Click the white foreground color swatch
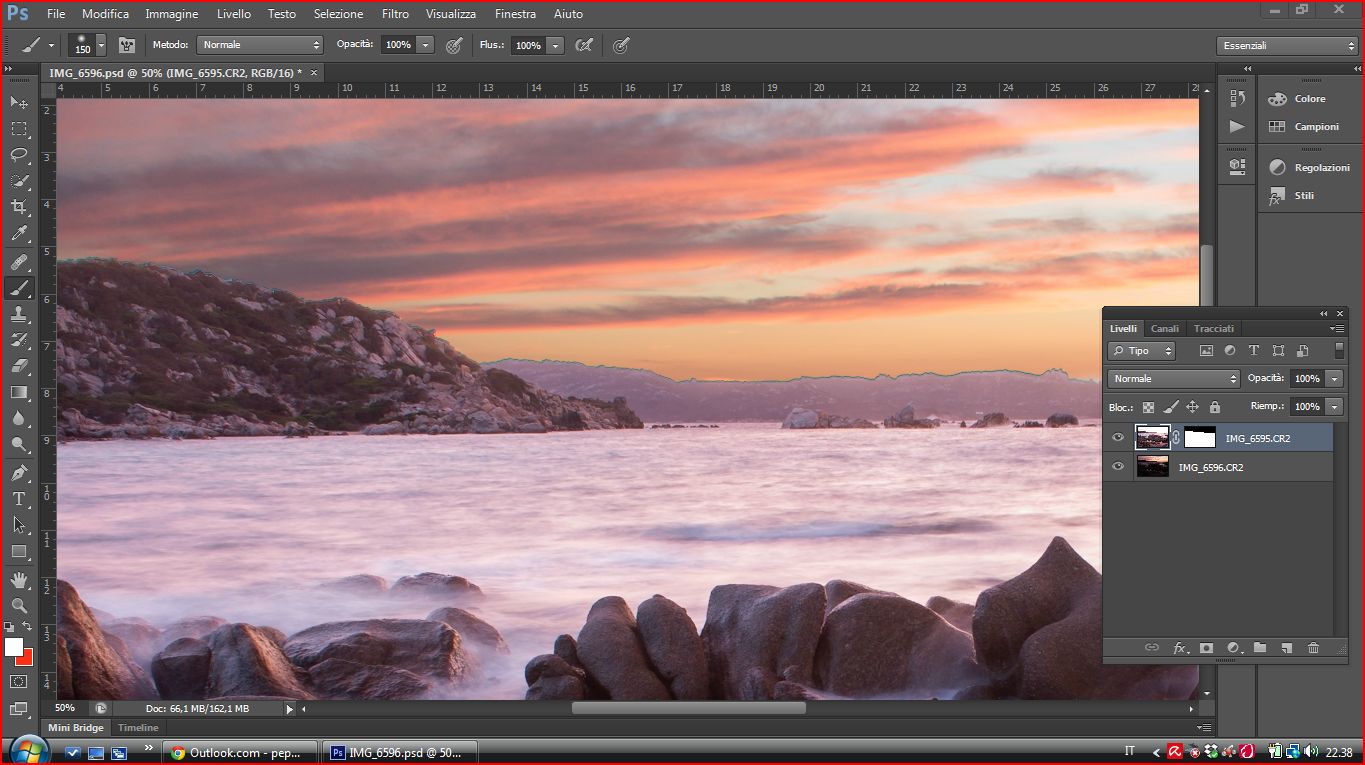This screenshot has height=765, width=1365. pyautogui.click(x=14, y=647)
